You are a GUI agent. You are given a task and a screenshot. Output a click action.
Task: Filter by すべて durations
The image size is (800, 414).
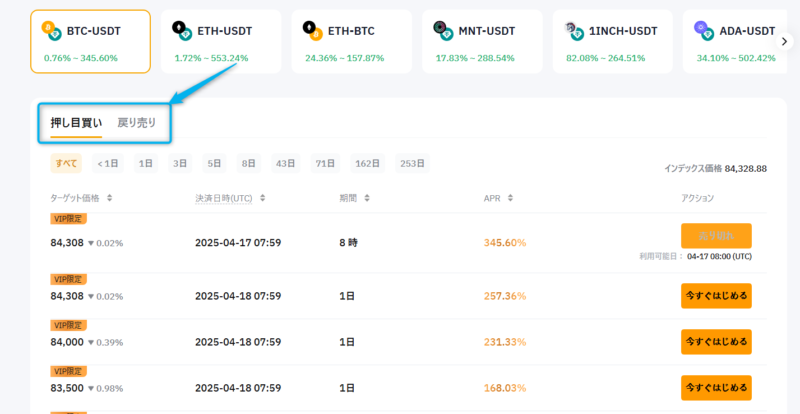coord(66,163)
